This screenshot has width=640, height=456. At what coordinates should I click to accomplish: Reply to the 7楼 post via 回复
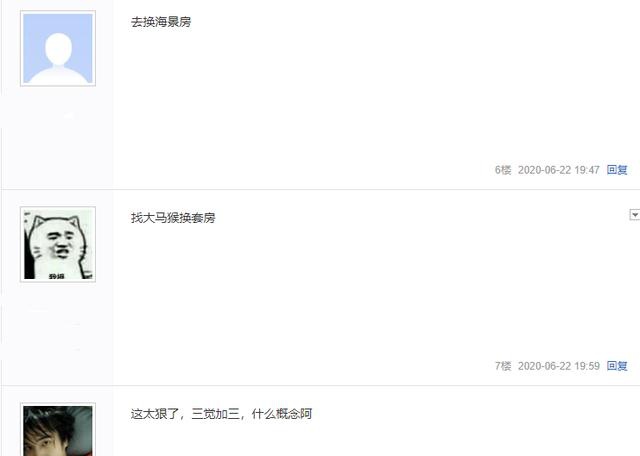pyautogui.click(x=617, y=366)
